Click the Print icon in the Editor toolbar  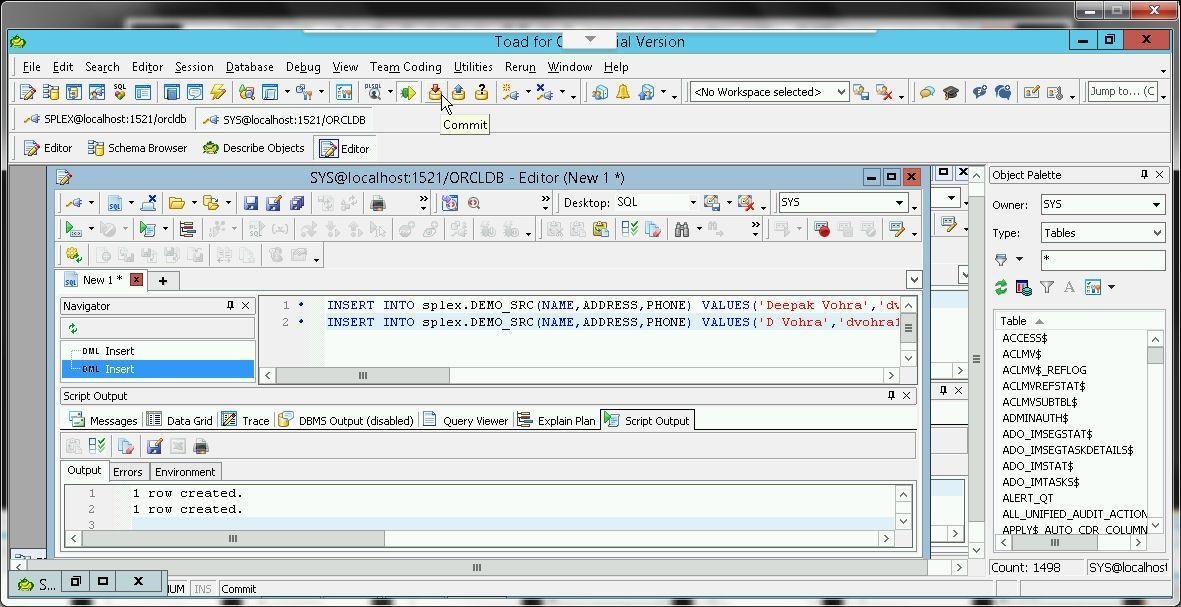pos(378,203)
